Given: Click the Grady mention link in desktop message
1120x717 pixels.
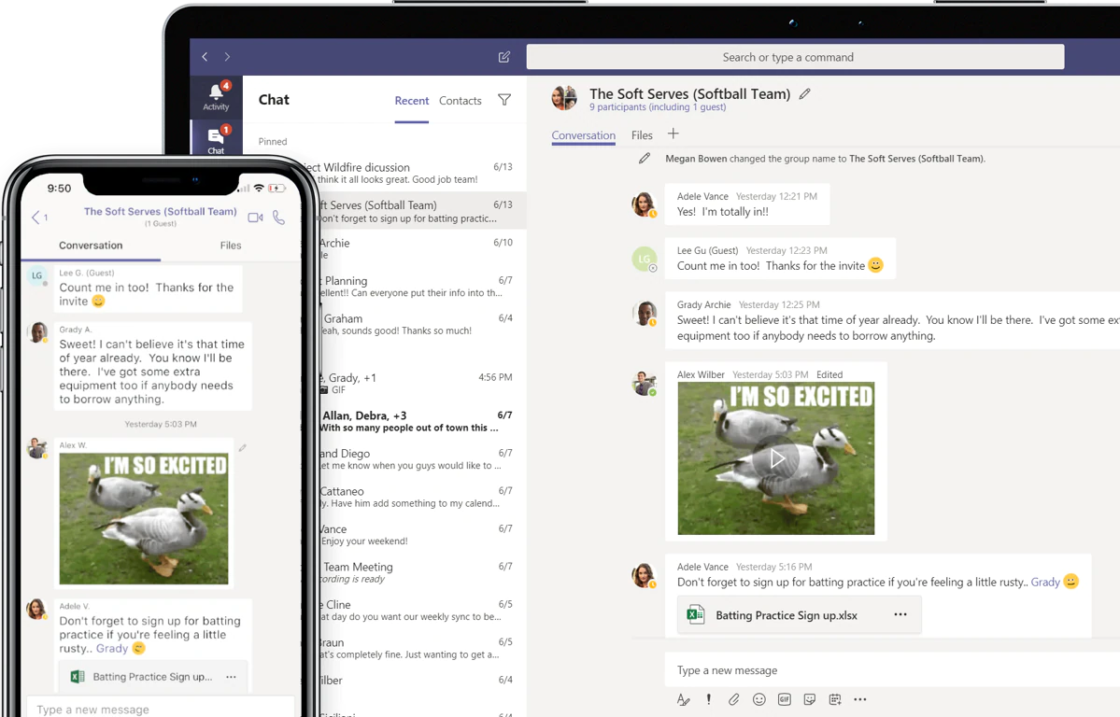Looking at the screenshot, I should (x=1045, y=582).
